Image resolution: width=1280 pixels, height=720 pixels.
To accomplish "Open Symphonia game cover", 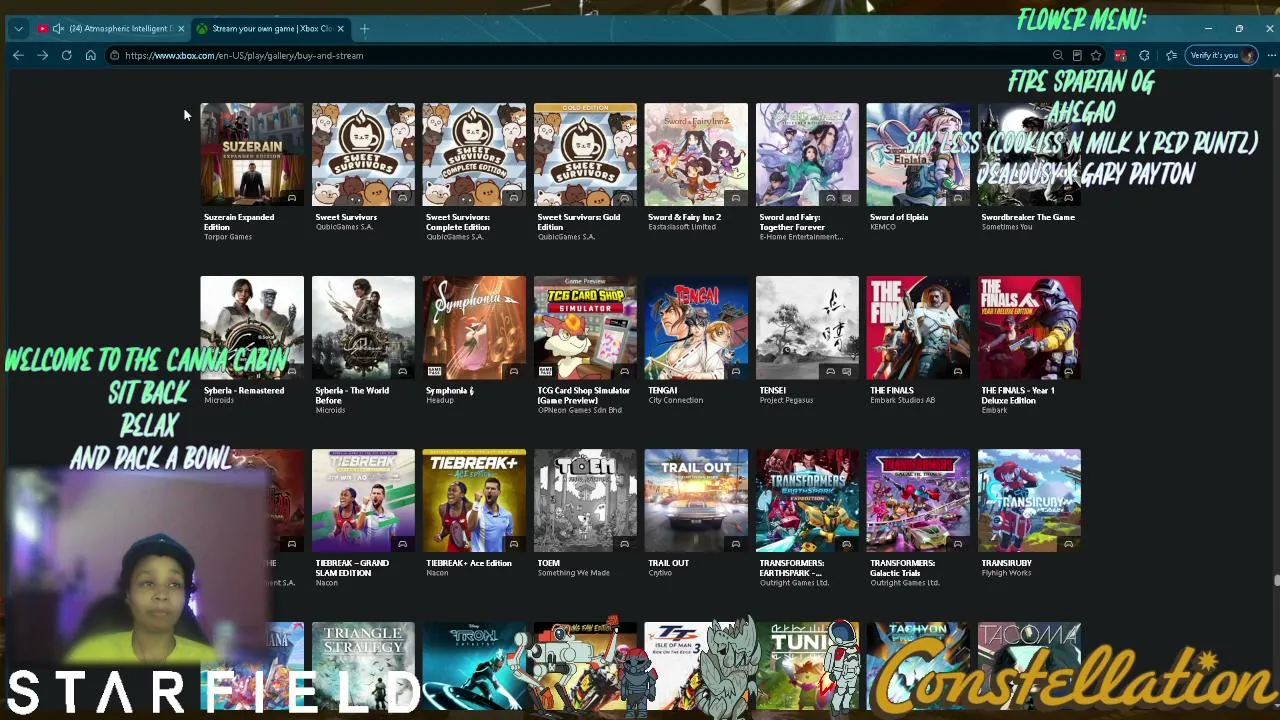I will 474,328.
